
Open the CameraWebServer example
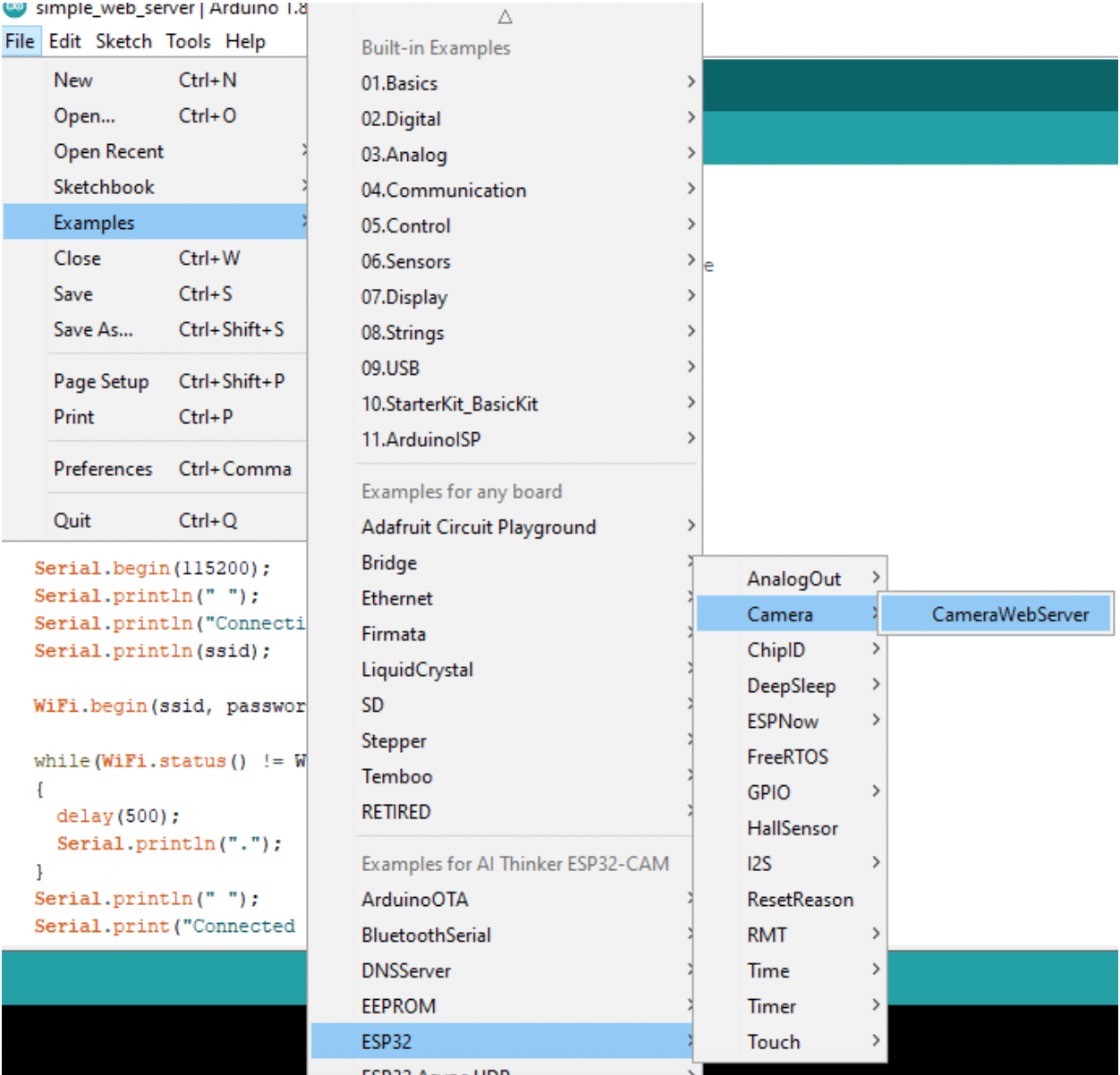(x=997, y=614)
